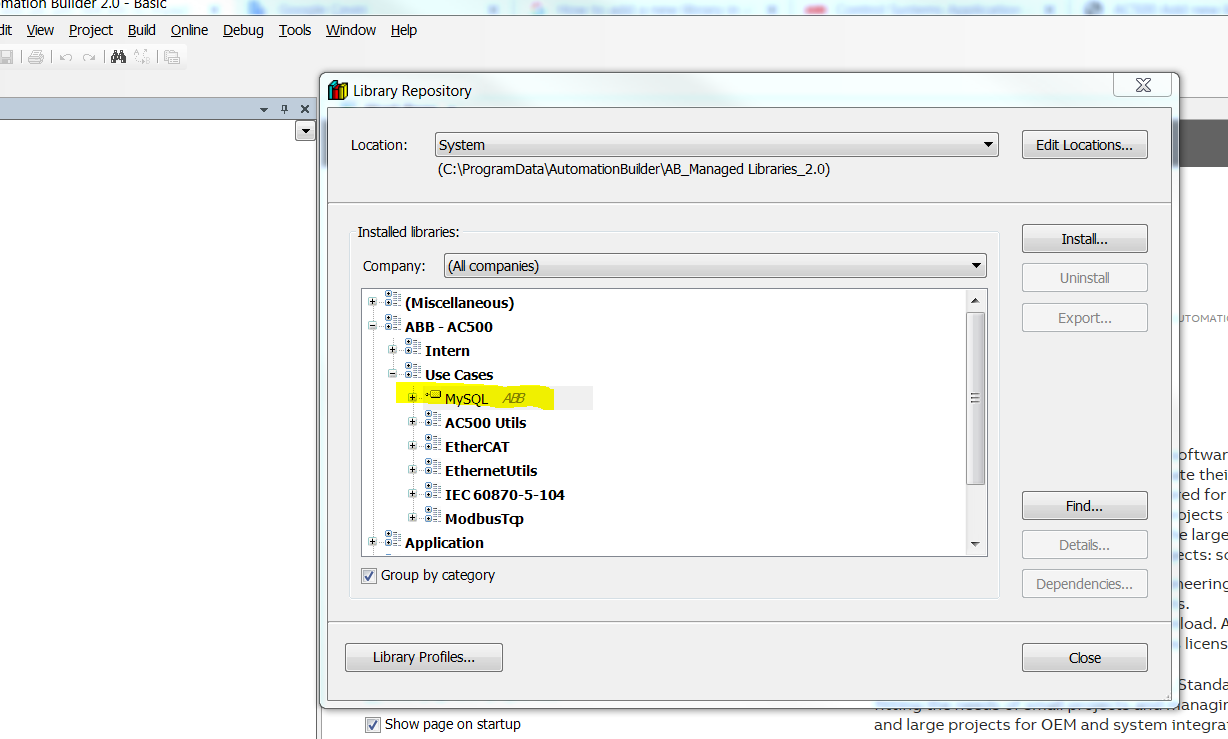Open the Help menu
This screenshot has height=739, width=1228.
click(x=404, y=30)
